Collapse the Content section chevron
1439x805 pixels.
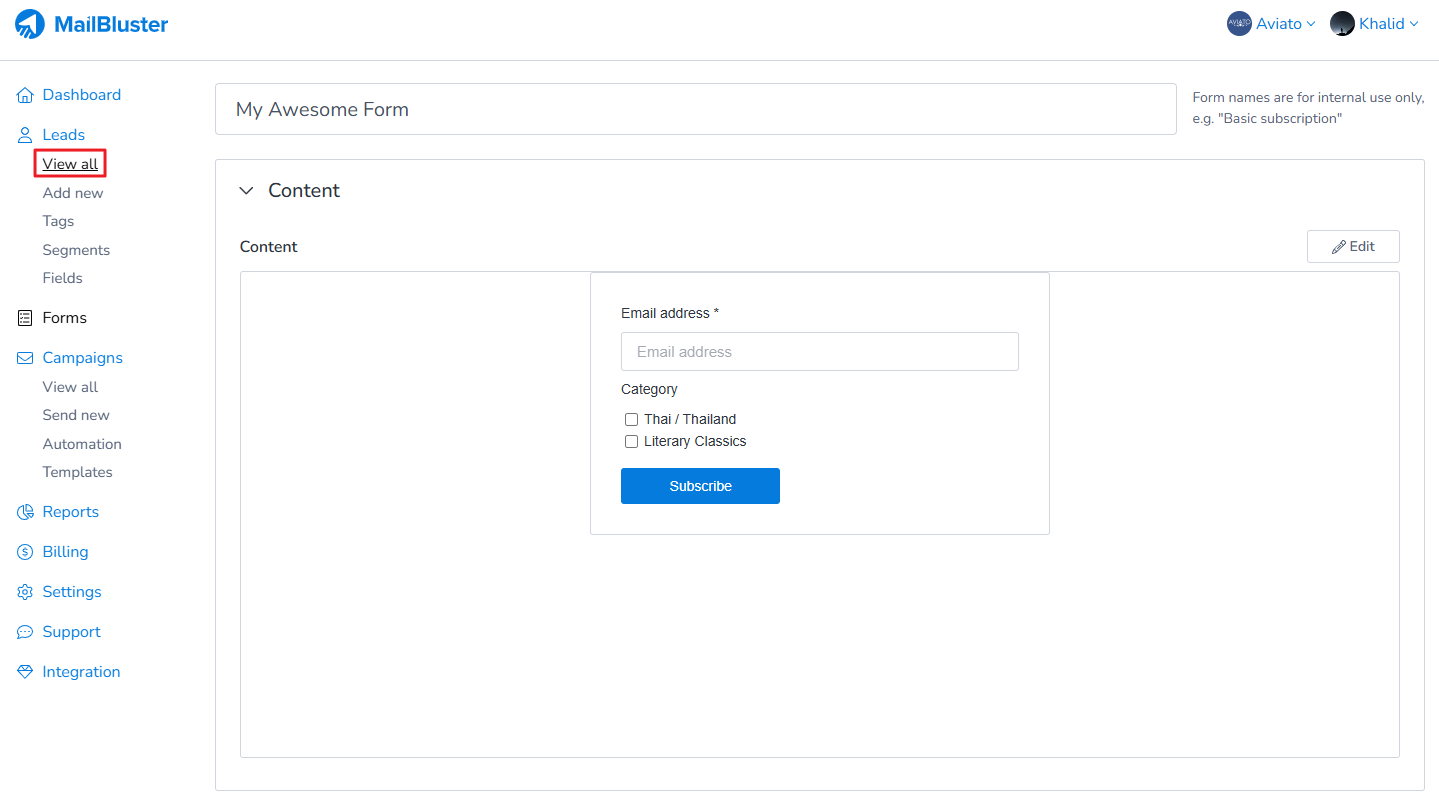click(x=246, y=191)
